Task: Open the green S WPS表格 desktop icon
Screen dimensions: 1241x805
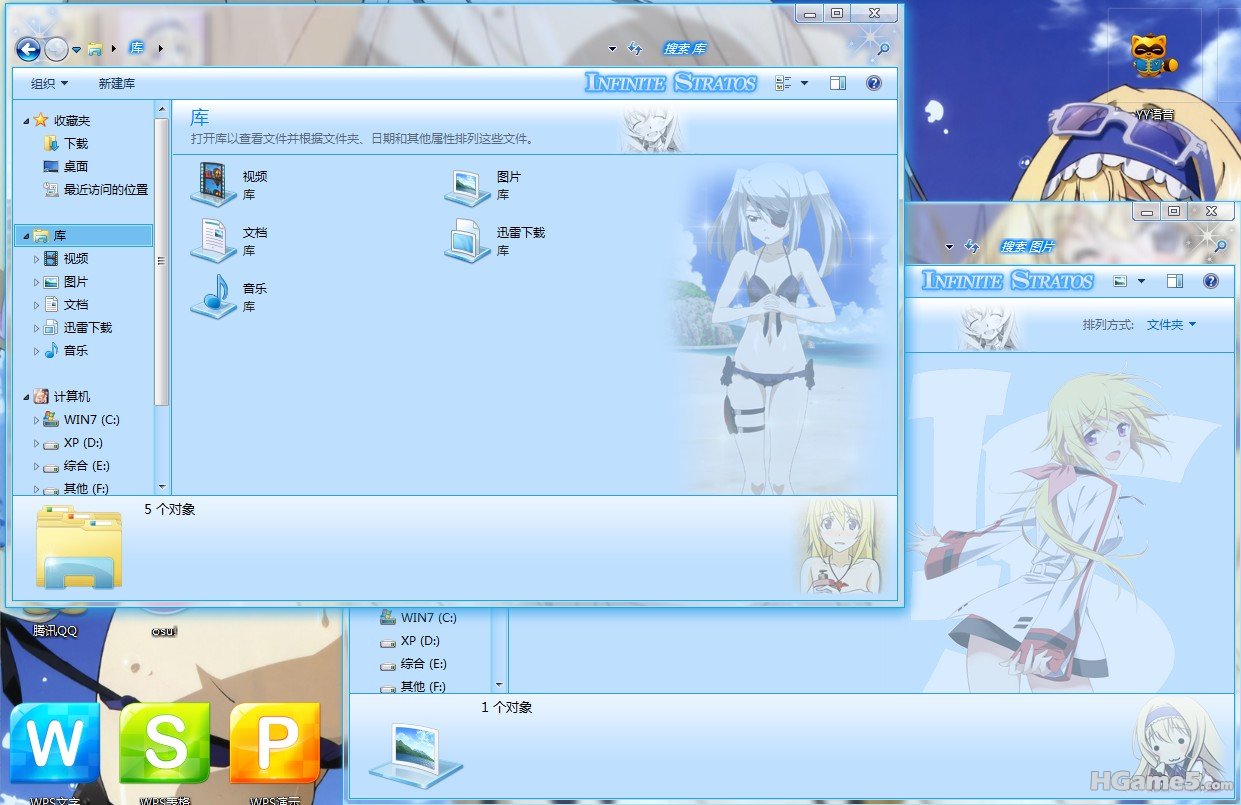Action: point(165,742)
